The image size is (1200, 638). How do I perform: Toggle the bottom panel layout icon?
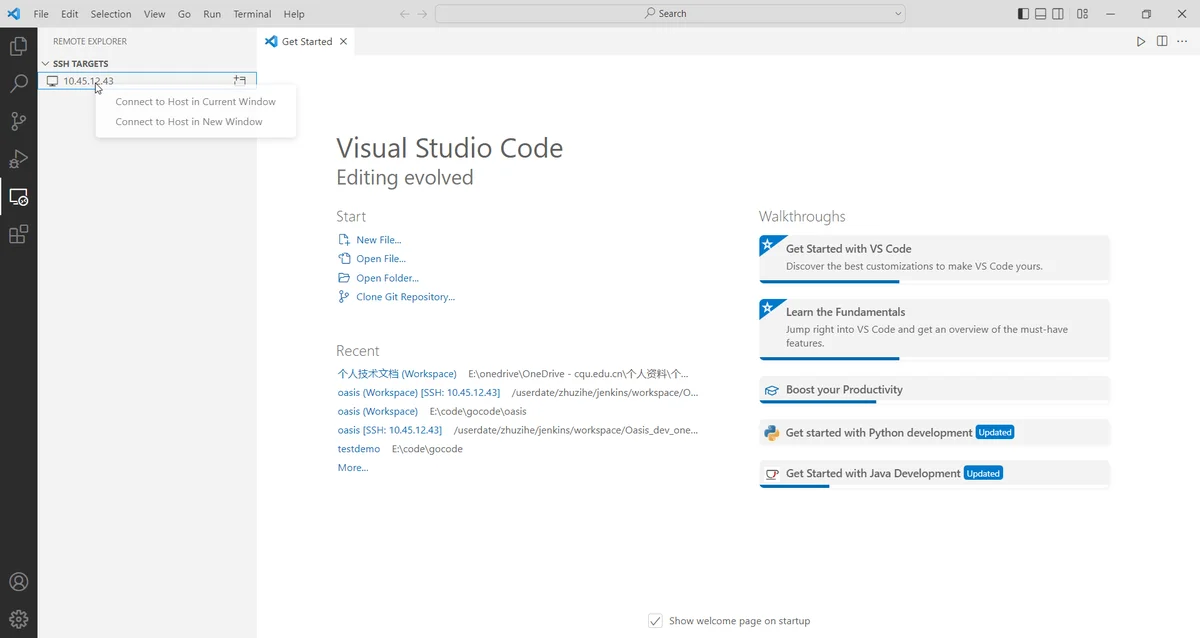click(1041, 14)
